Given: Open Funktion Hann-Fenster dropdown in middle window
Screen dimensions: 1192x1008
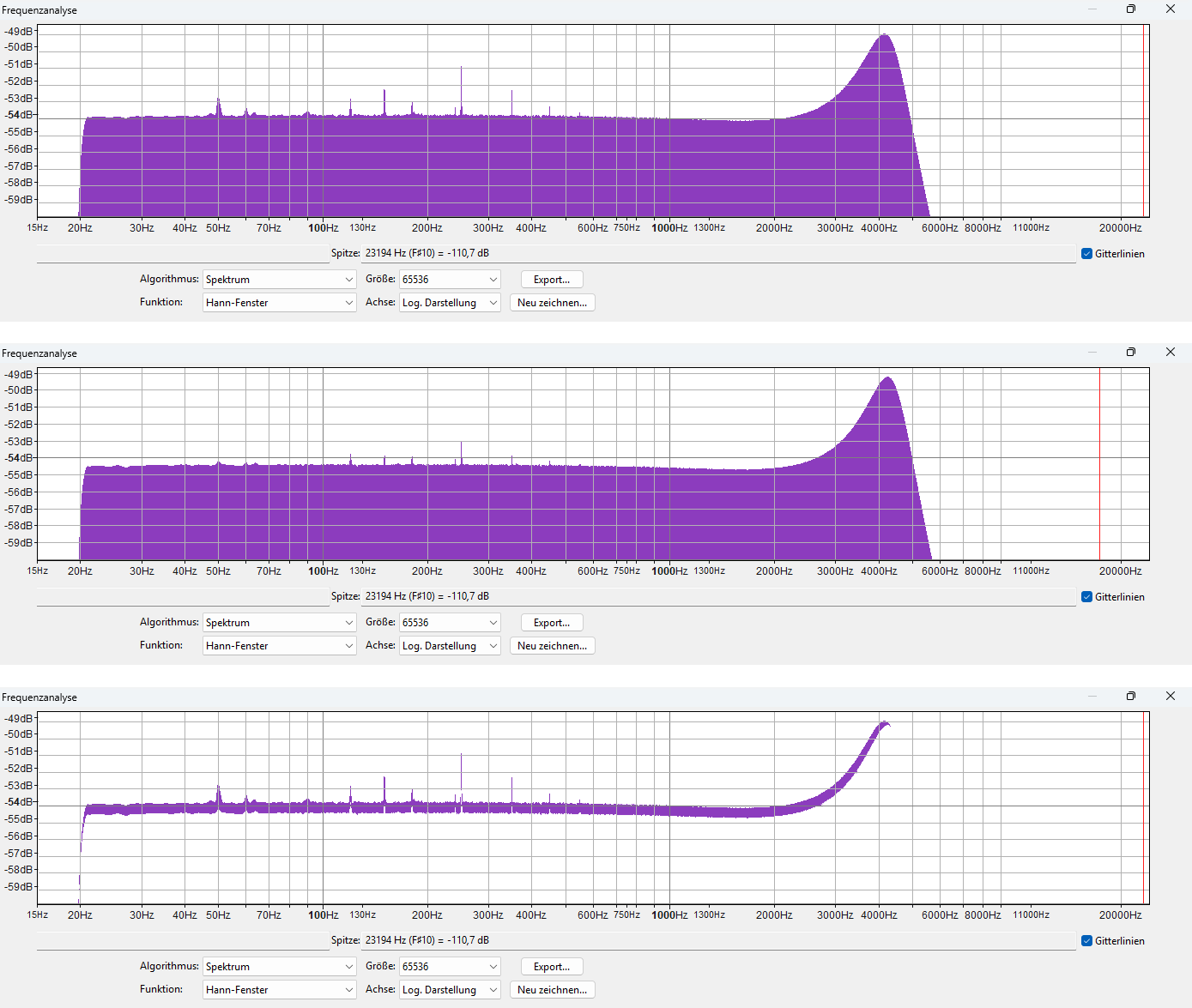Looking at the screenshot, I should (279, 646).
